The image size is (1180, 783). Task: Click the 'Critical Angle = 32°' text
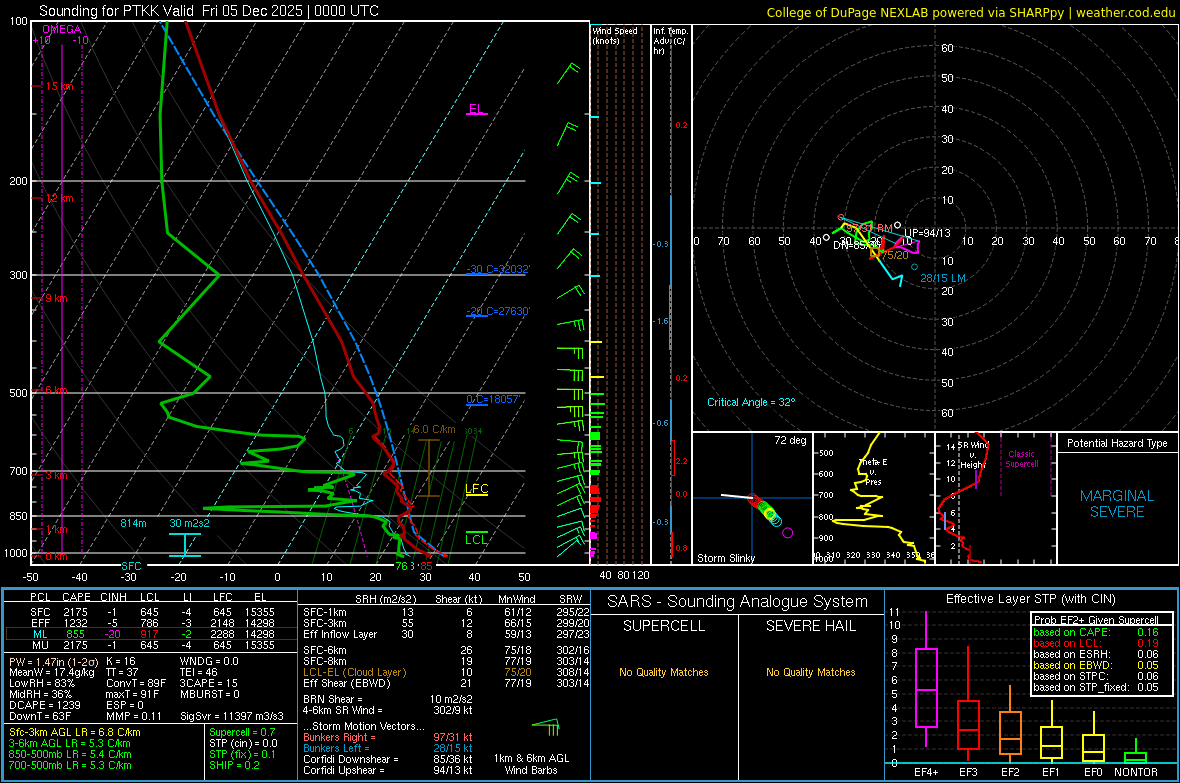click(x=750, y=402)
